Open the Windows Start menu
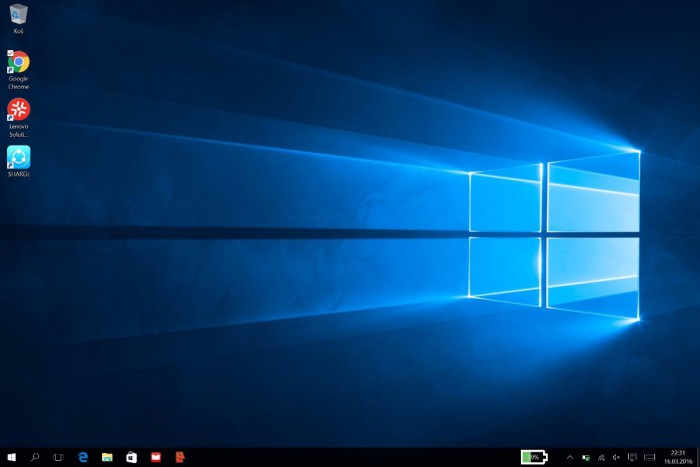700x467 pixels. pyautogui.click(x=11, y=457)
